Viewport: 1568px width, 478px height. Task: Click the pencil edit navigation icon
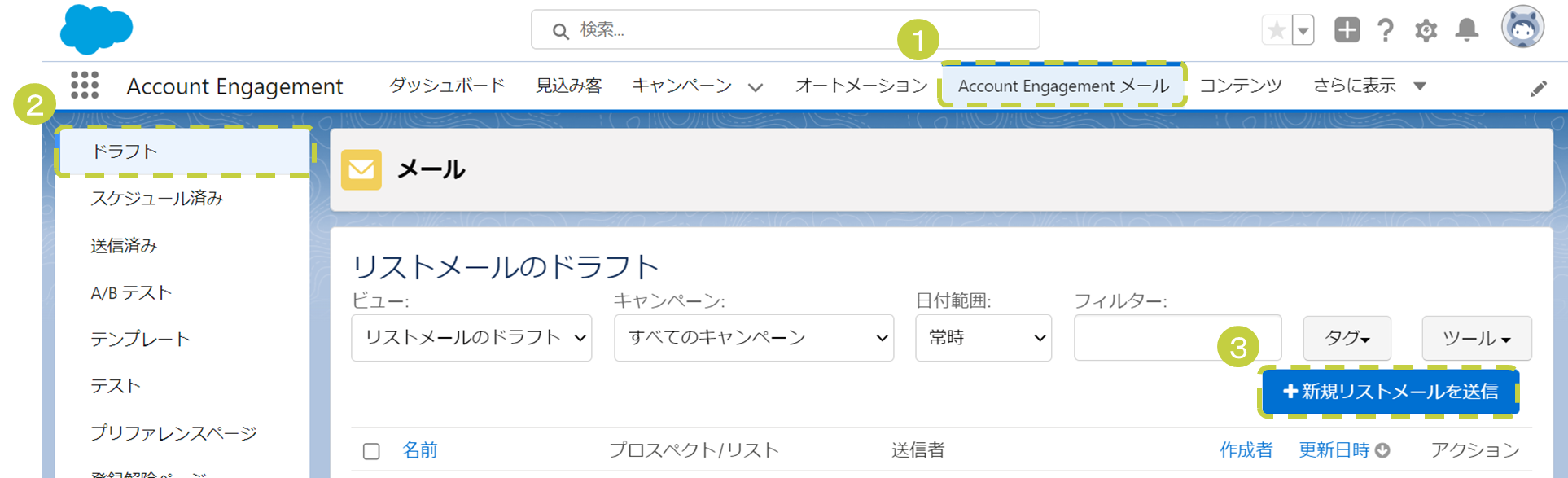(1539, 88)
